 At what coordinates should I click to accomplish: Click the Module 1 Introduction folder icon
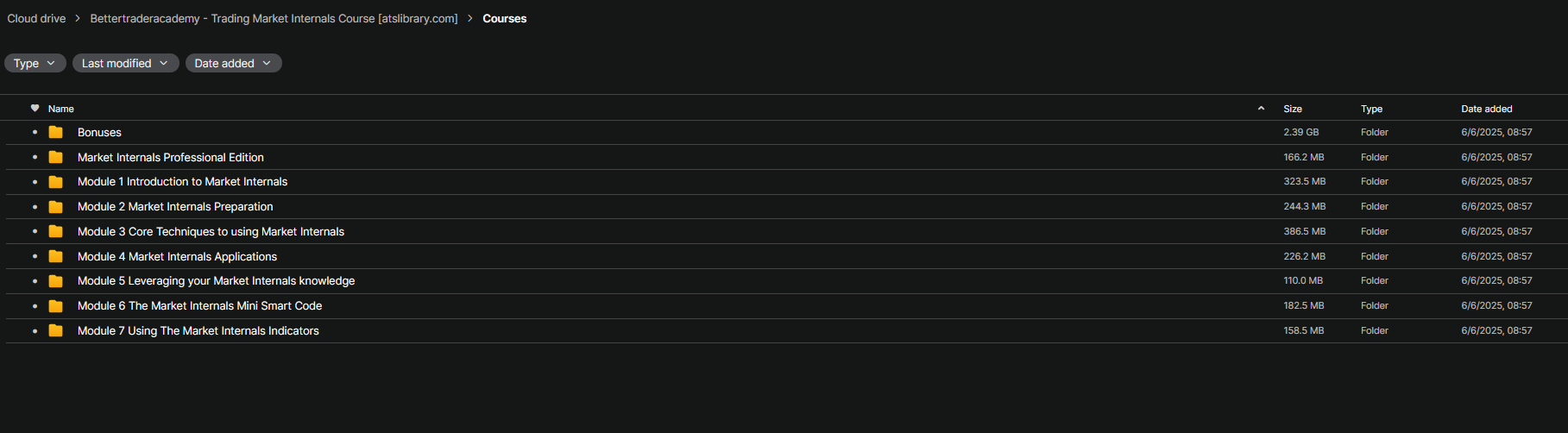coord(56,182)
